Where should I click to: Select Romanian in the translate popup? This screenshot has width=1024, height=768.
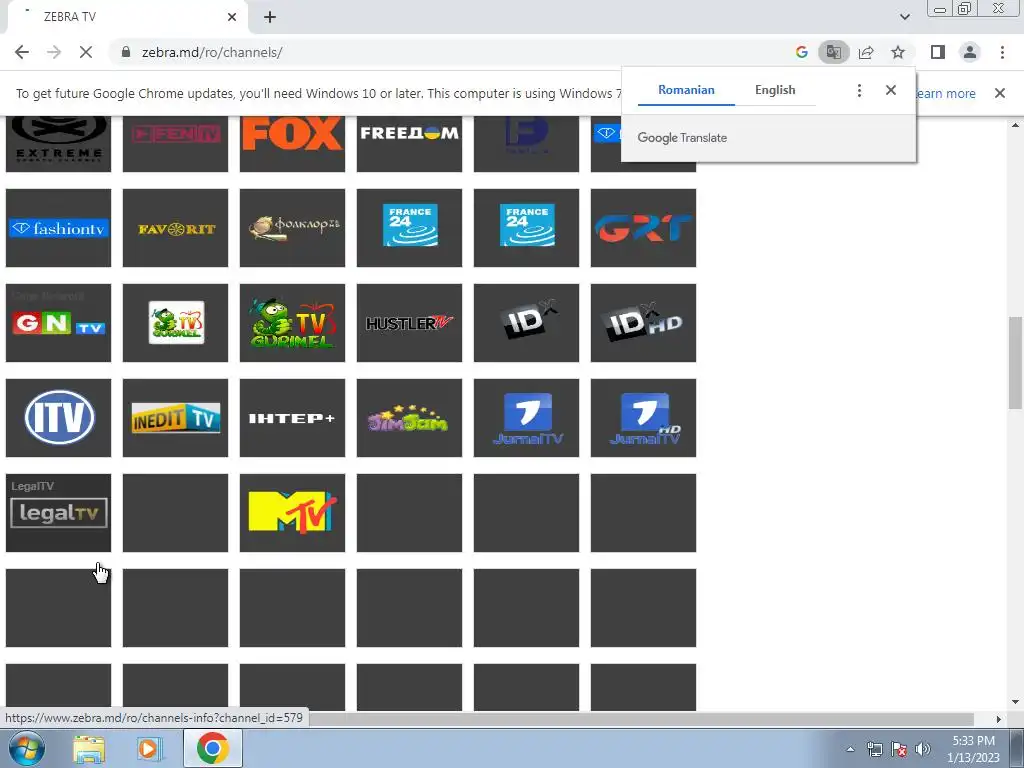(686, 90)
